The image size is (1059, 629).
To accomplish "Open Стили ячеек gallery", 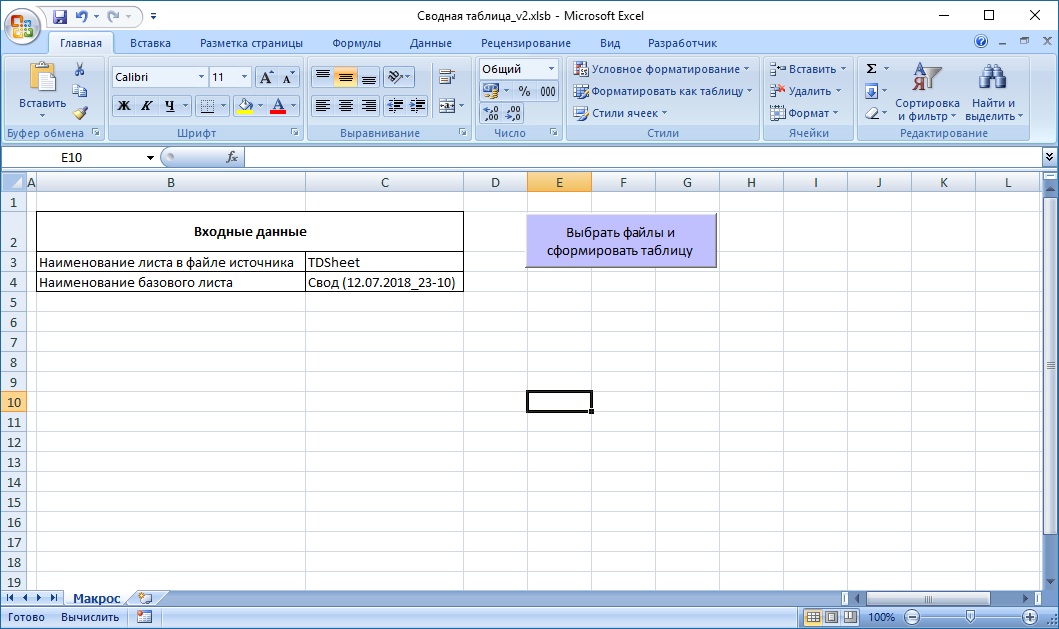I will tap(620, 113).
